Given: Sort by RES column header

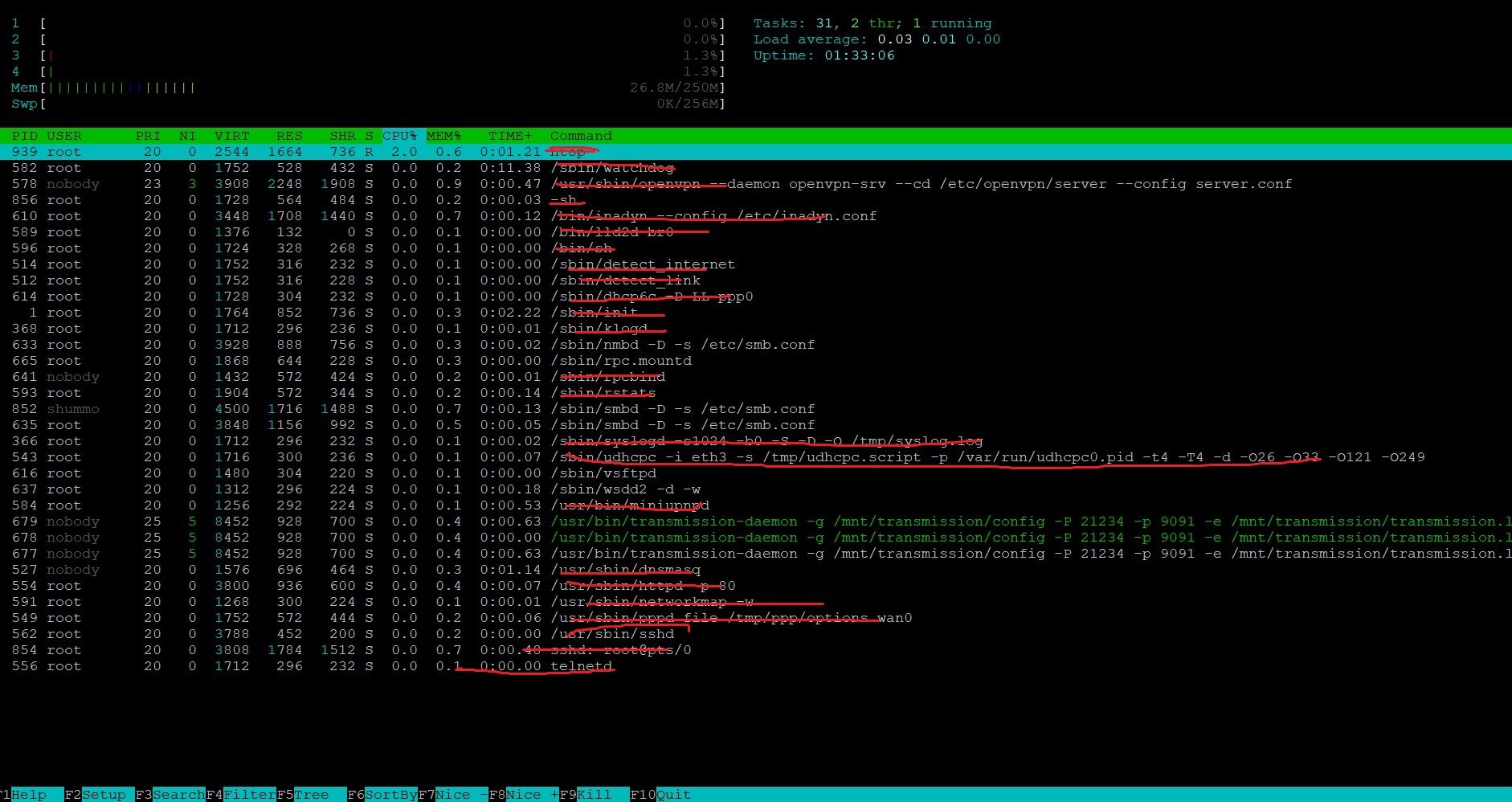Looking at the screenshot, I should (x=289, y=136).
